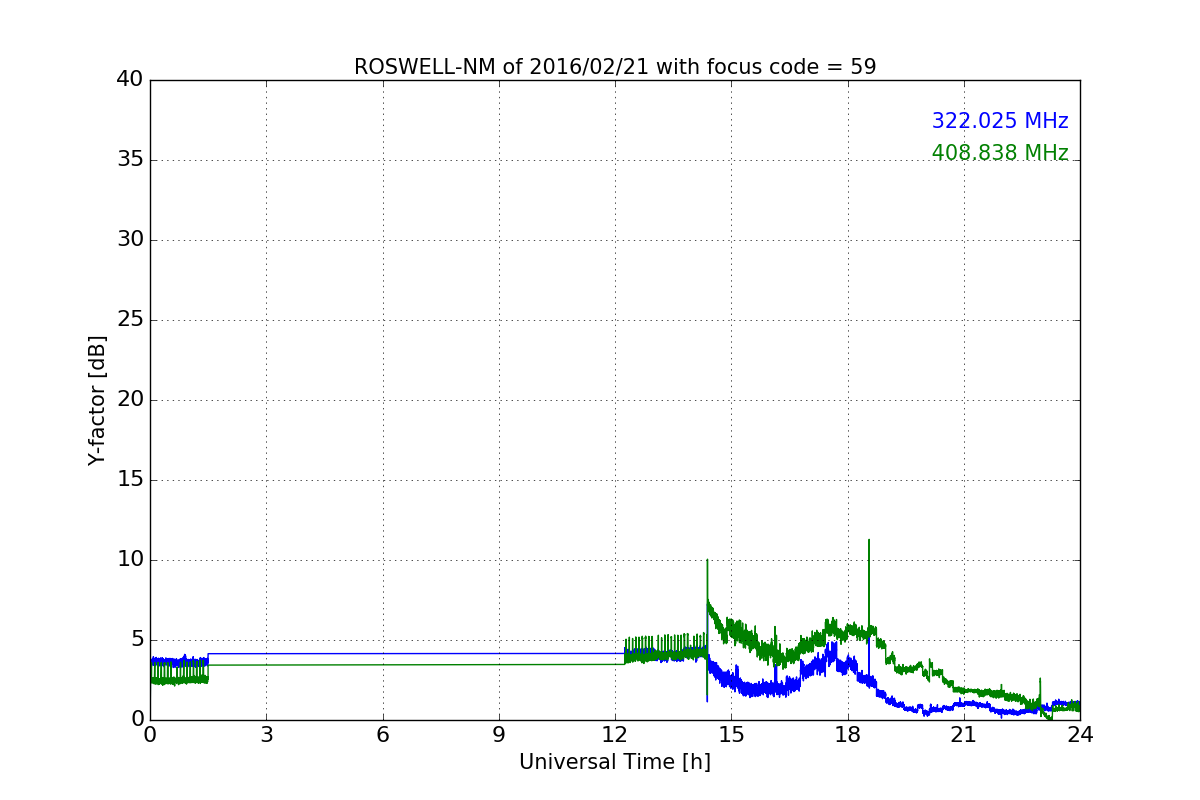1200x800 pixels.
Task: Click the x-axis tick label 24
Action: coord(1080,734)
